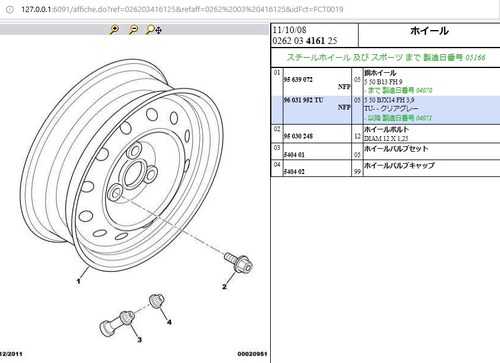The width and height of the screenshot is (500, 363).
Task: Click the wheel bolt illustration
Action: (238, 262)
